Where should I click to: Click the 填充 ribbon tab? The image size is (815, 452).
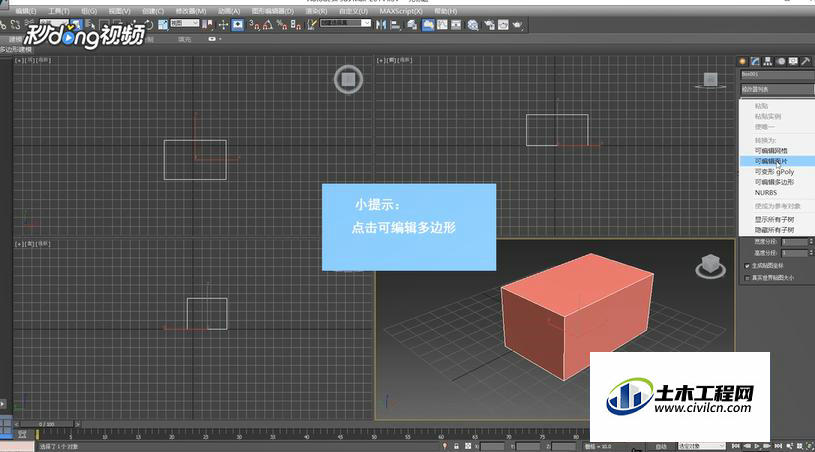[185, 39]
